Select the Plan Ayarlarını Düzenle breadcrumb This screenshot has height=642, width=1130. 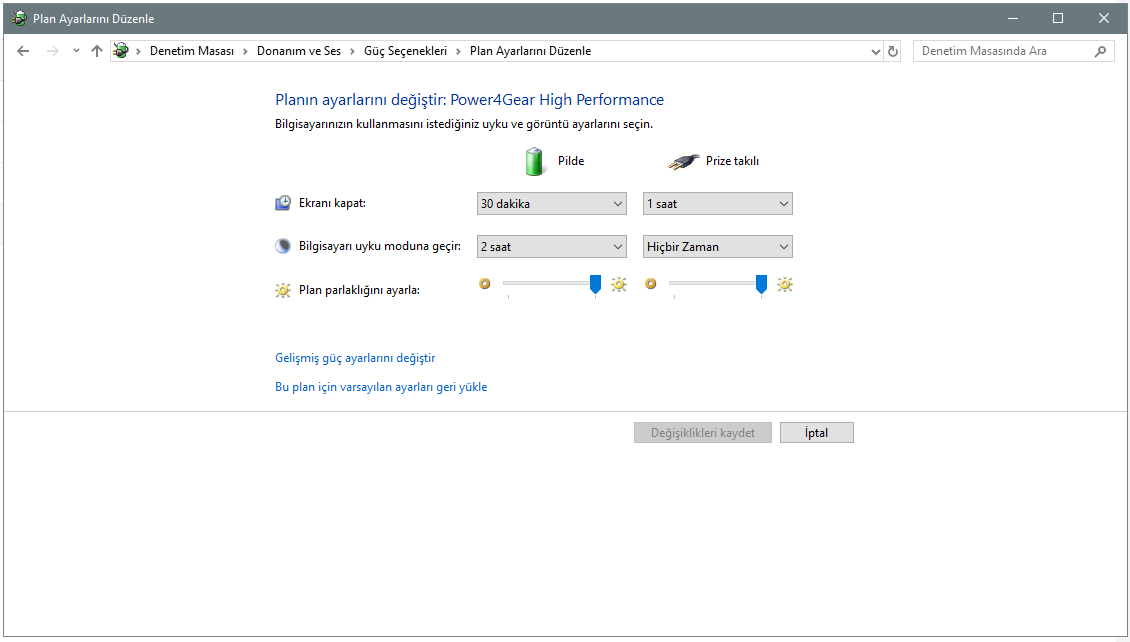(x=530, y=51)
